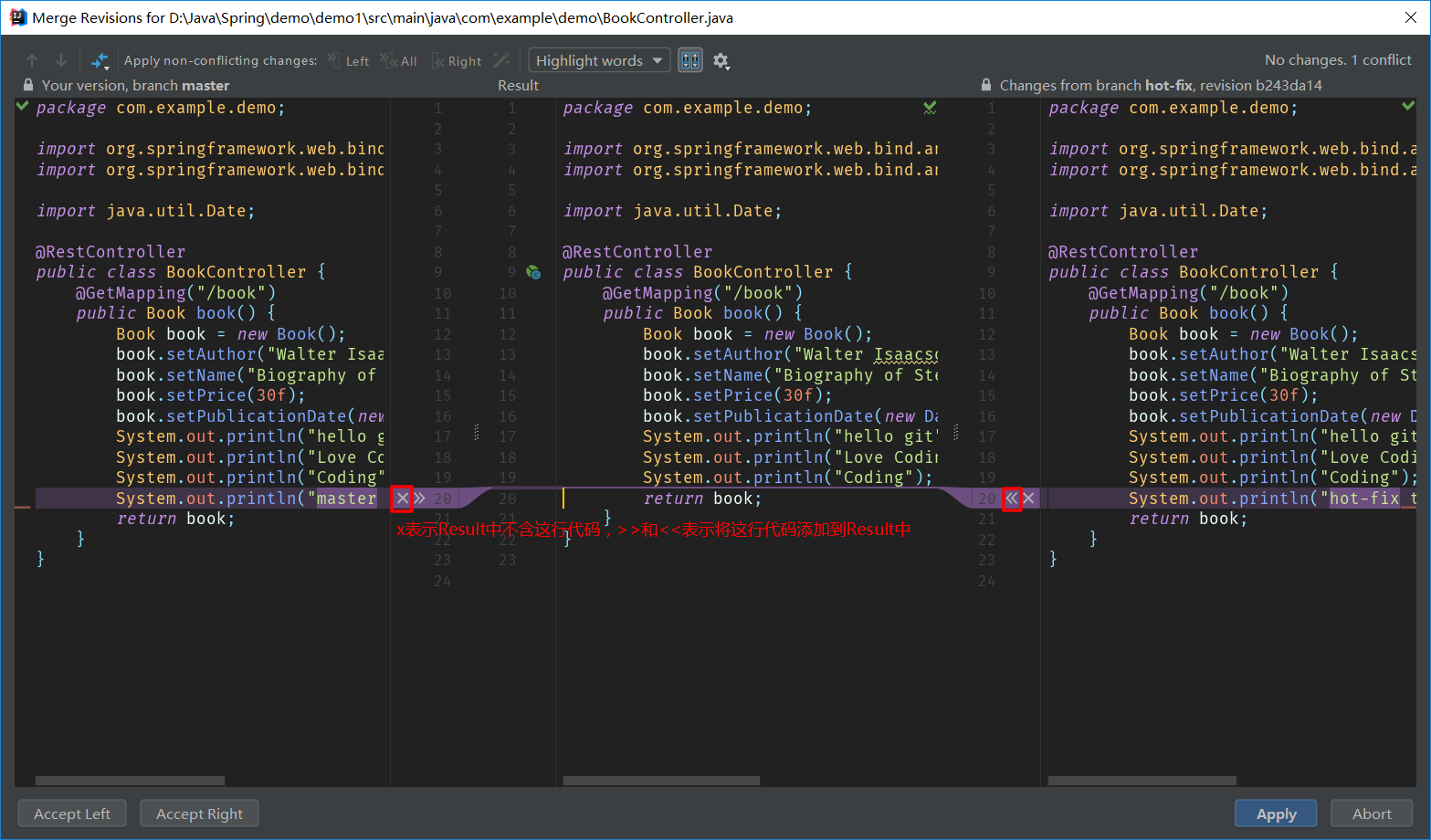Click 'System.out.println("Coding");' in Result pane
The height and width of the screenshot is (840, 1431).
tap(788, 478)
